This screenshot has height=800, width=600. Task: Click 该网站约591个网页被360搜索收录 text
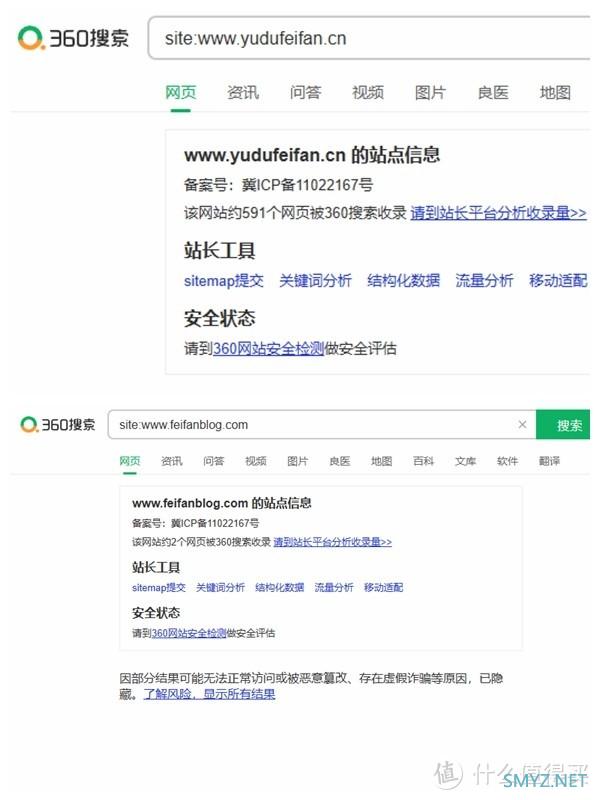(295, 213)
